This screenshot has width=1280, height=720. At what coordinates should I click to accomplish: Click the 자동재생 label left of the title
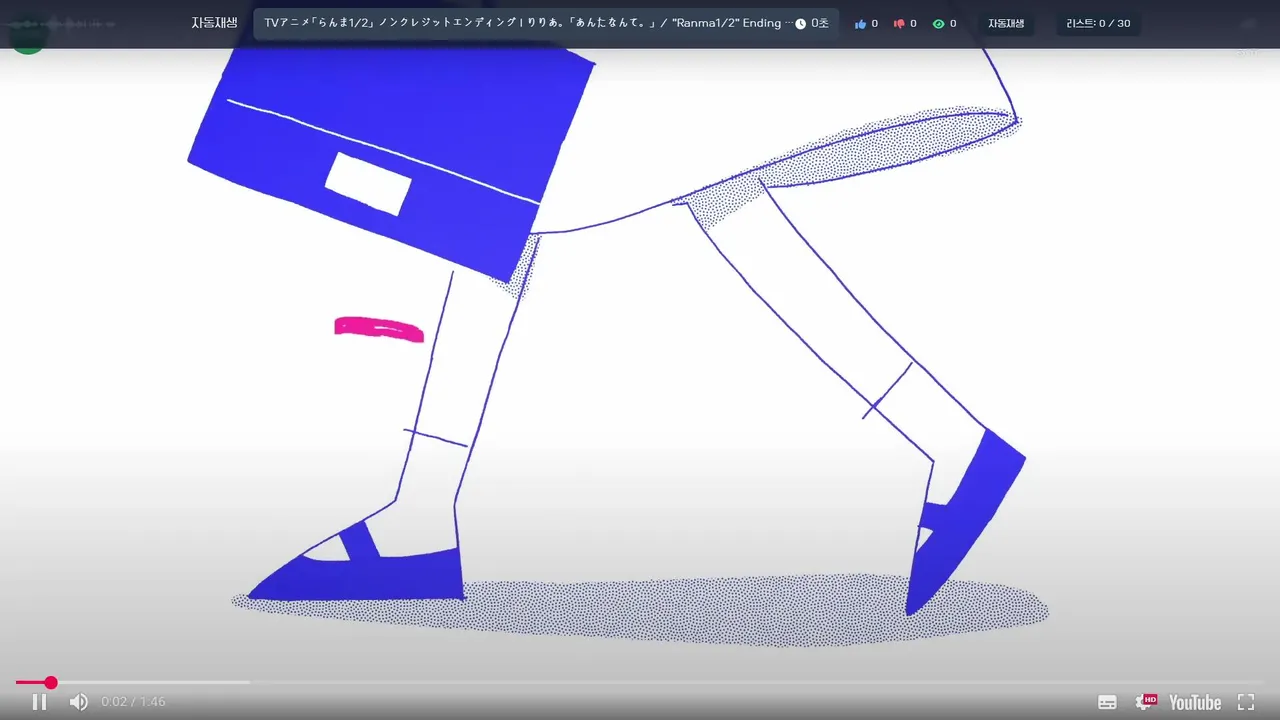(x=215, y=23)
